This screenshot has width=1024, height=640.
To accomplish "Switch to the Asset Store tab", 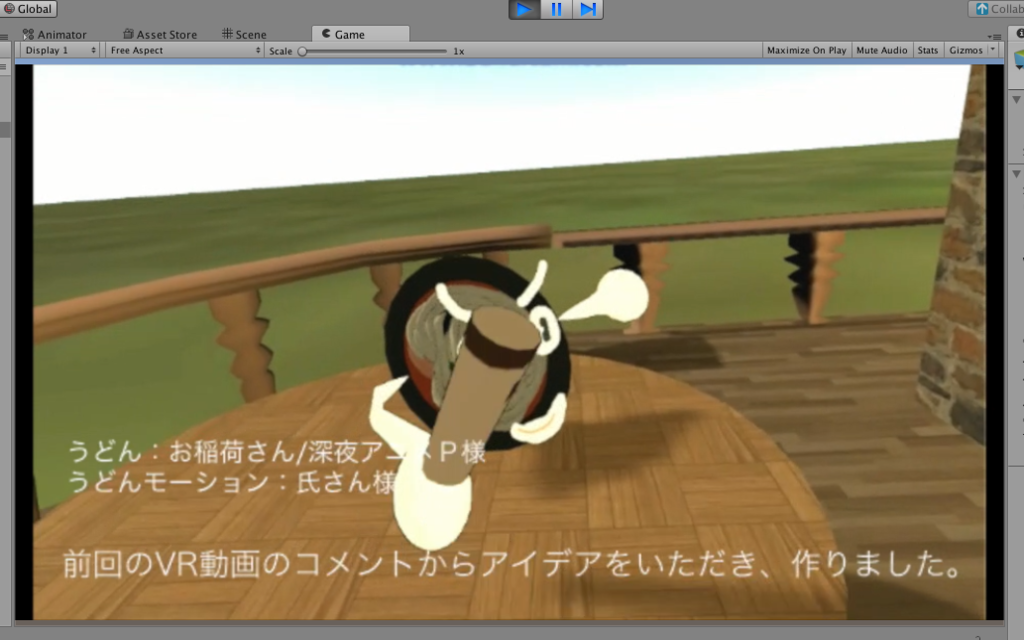I will coord(160,35).
